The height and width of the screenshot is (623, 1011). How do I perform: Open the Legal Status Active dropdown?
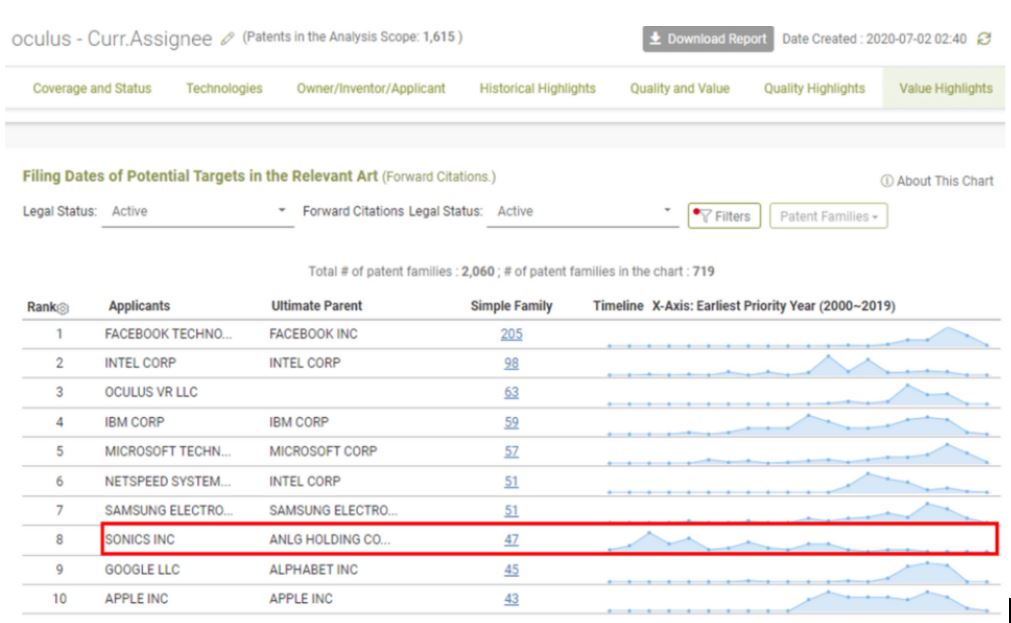pos(198,212)
